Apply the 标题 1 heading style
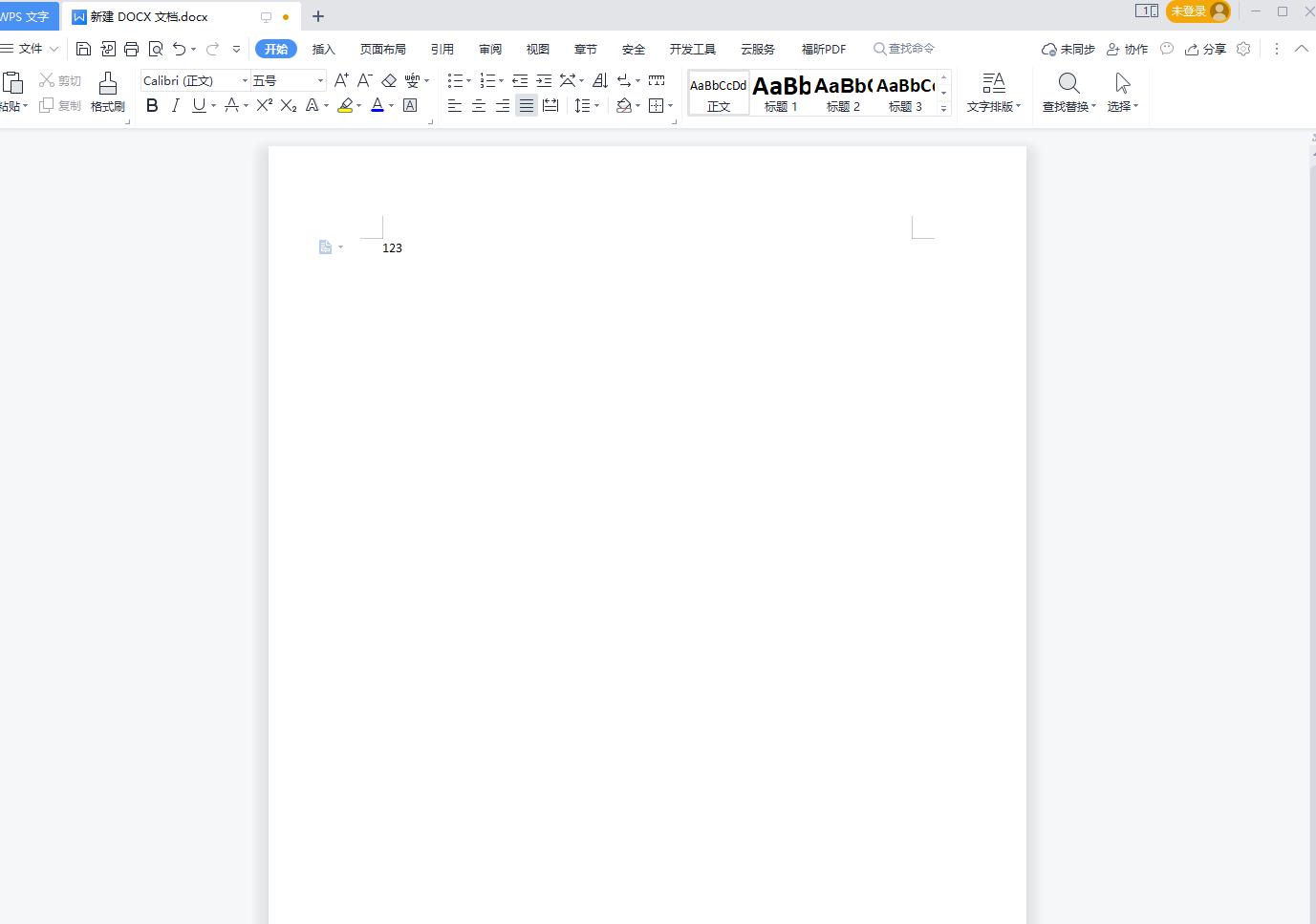Viewport: 1316px width, 924px height. (x=781, y=93)
